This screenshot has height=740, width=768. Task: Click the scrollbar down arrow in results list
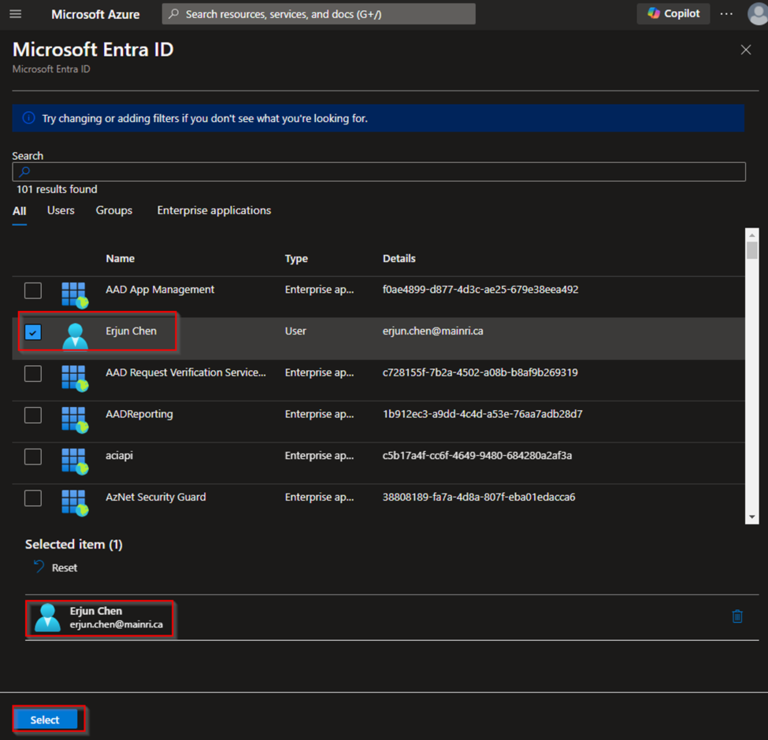[752, 517]
